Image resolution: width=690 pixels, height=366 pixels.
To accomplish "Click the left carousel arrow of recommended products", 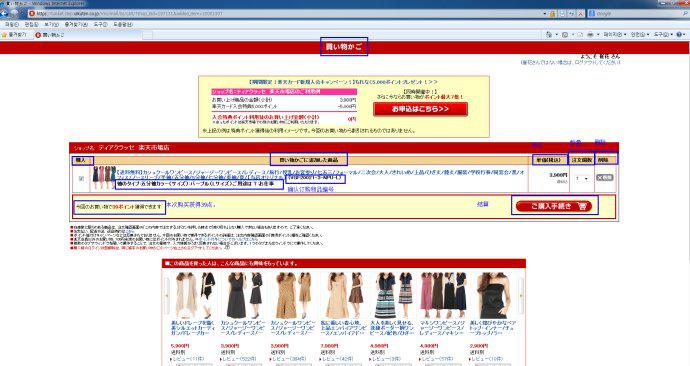I will click(167, 296).
